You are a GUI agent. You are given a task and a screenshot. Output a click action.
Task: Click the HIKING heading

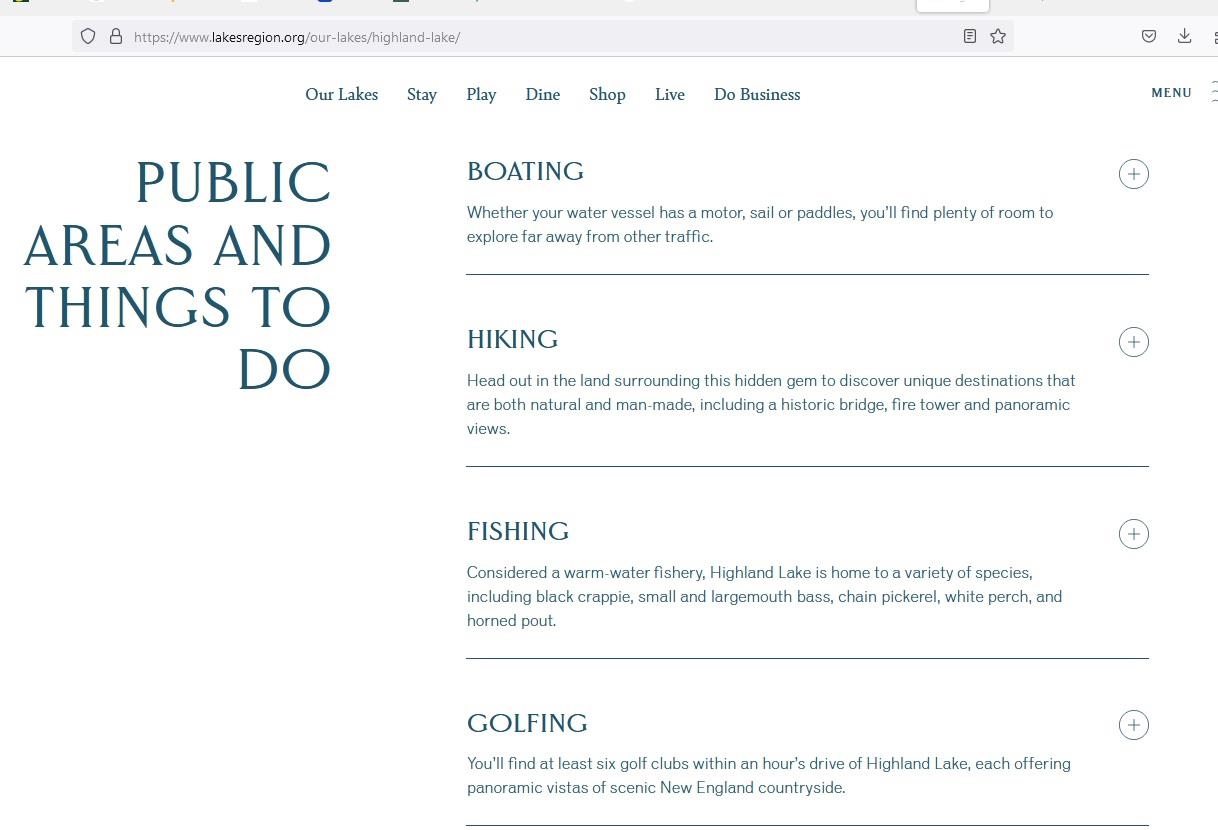(x=512, y=339)
